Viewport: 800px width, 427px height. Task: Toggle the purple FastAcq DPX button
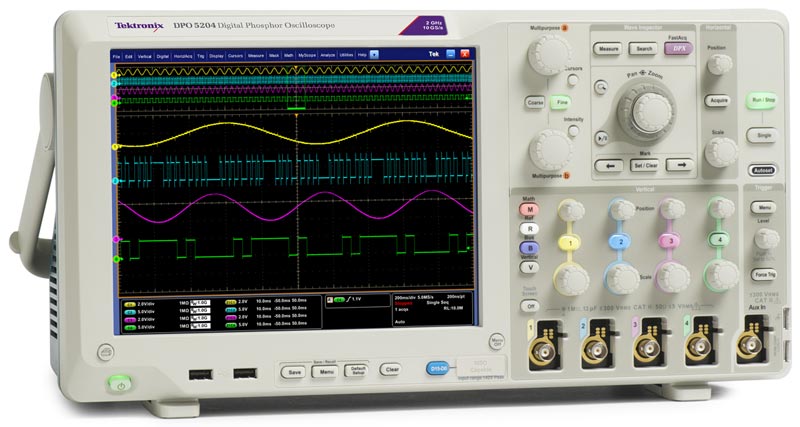[678, 48]
